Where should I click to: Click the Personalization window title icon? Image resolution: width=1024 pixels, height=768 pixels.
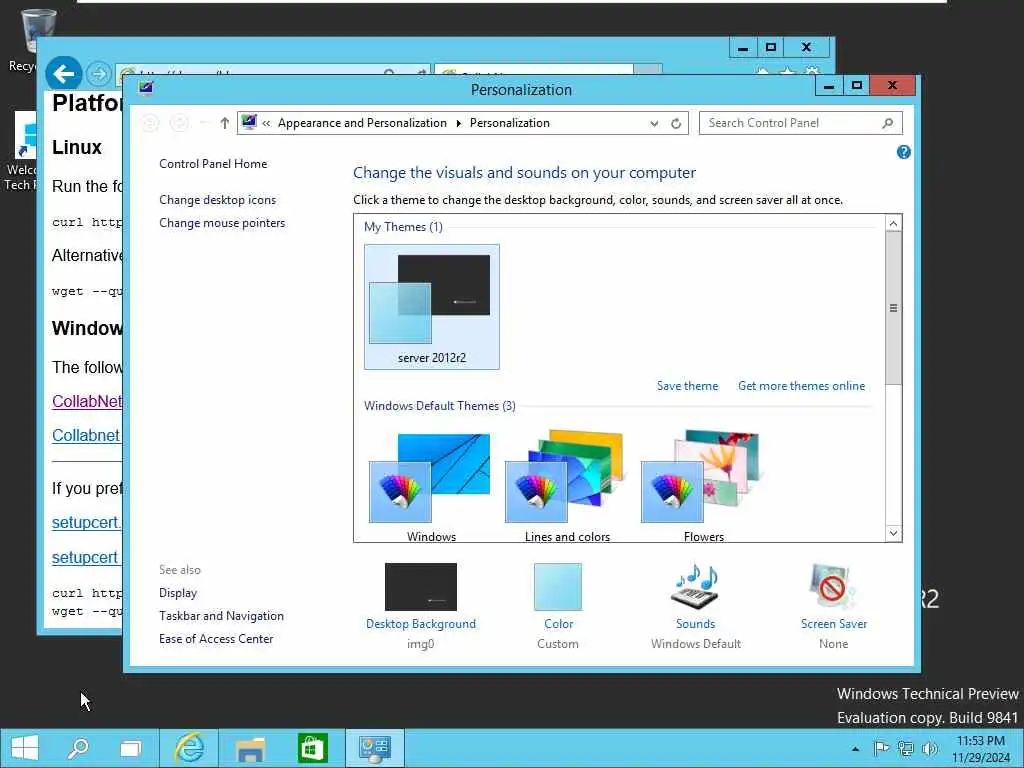[146, 88]
